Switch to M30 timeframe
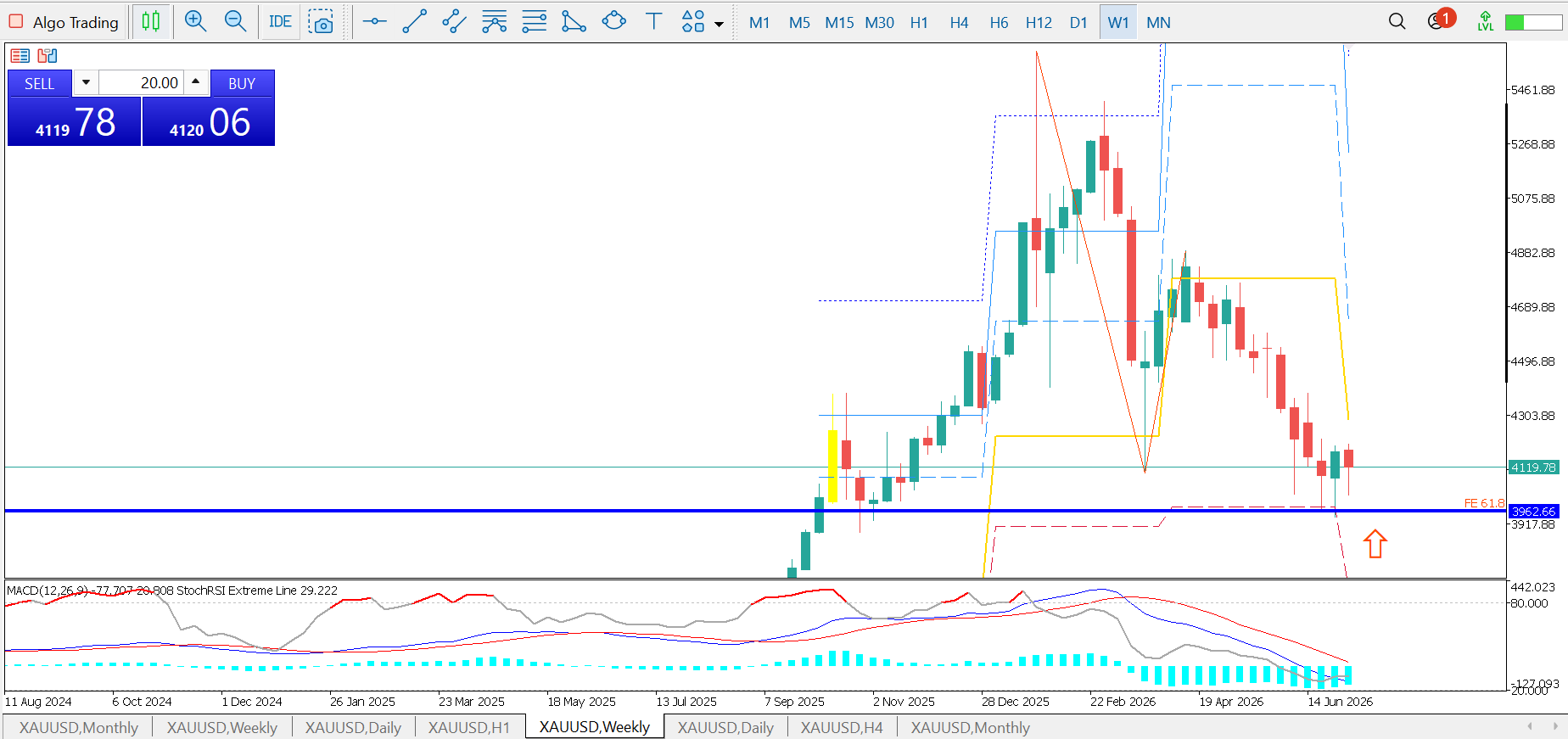 click(x=879, y=23)
